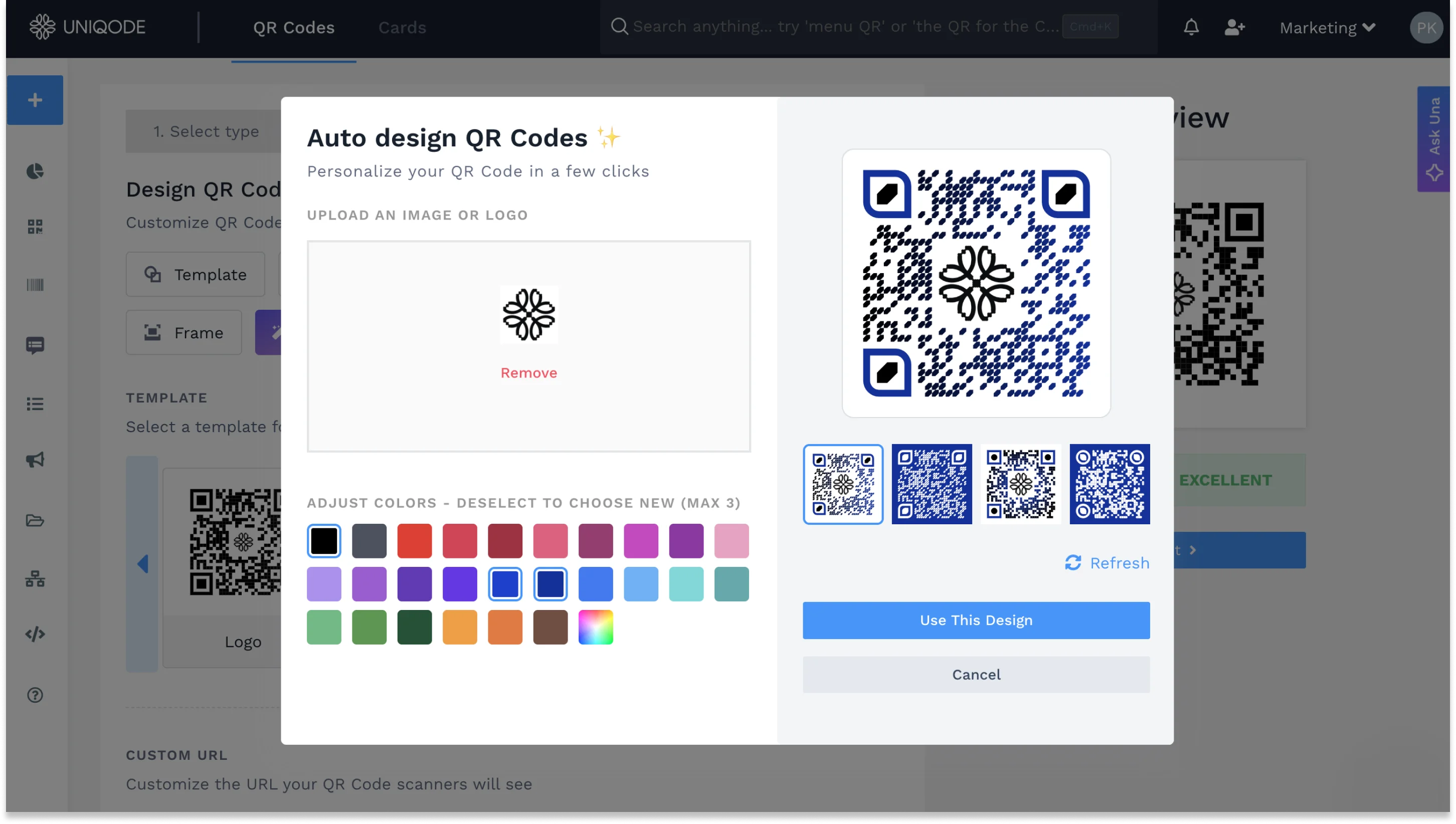
Task: Open the sitemap hierarchy sidebar icon
Action: 35,579
